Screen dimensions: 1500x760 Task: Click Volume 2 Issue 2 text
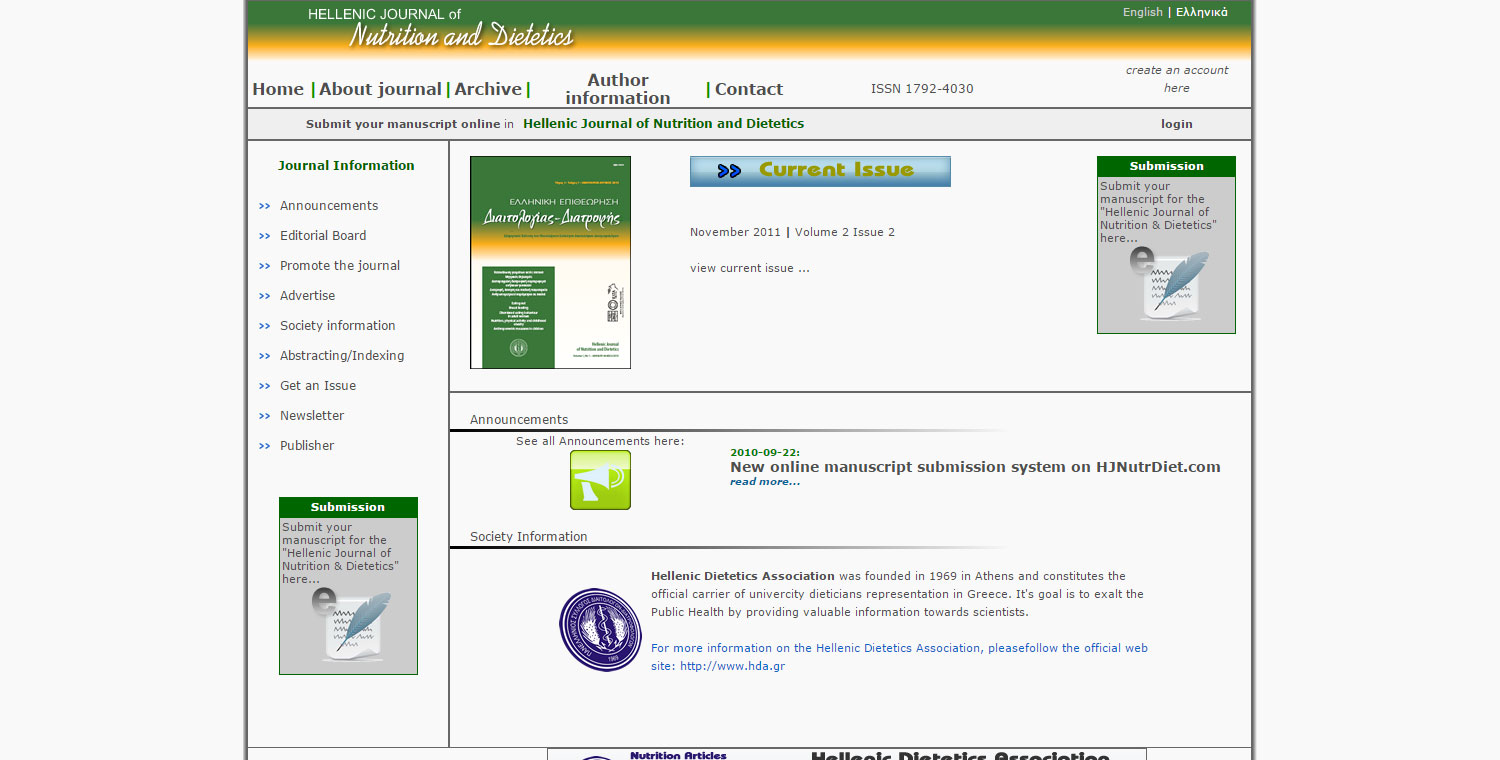[x=845, y=232]
